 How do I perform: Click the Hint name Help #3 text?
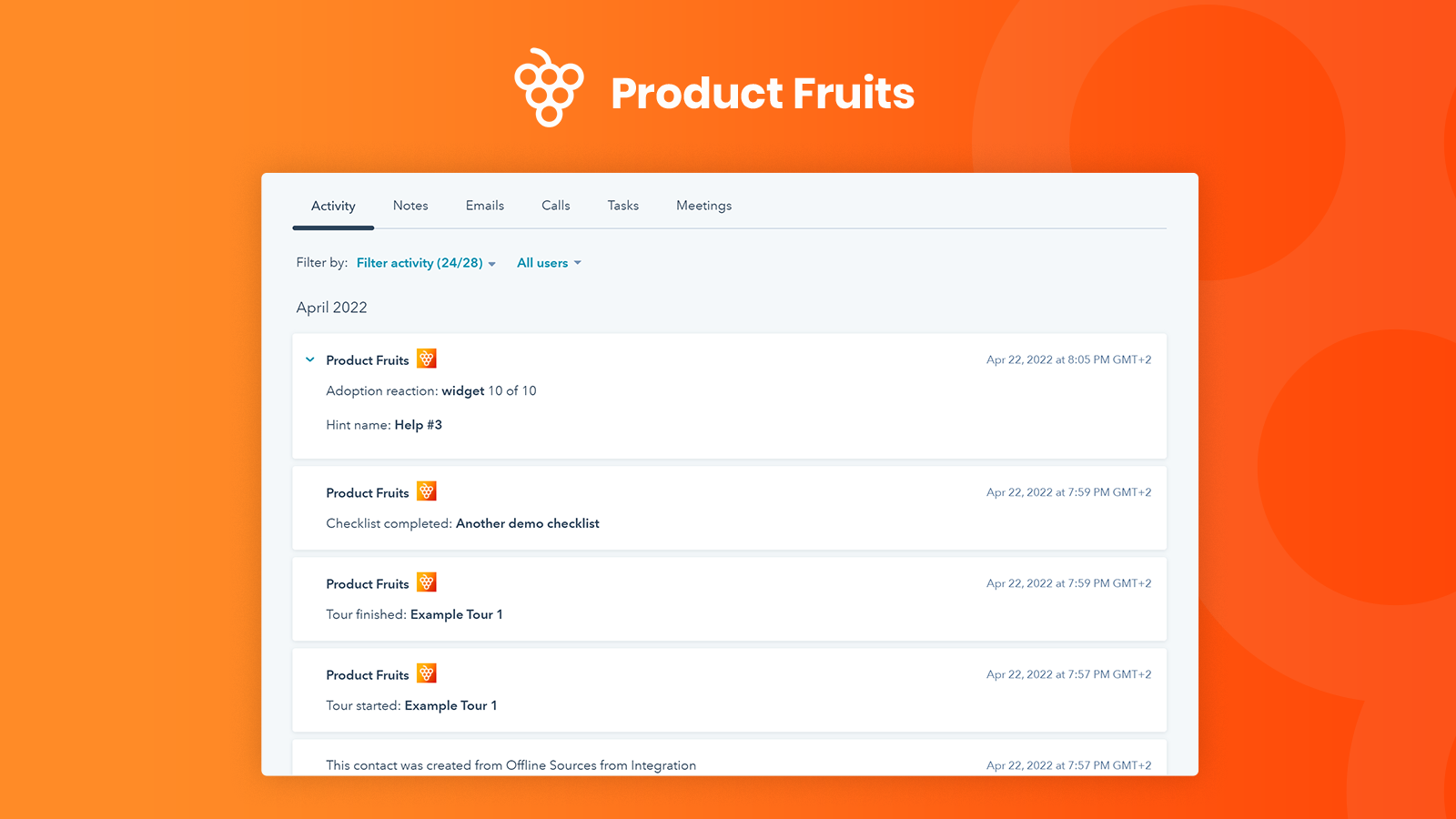(x=384, y=425)
